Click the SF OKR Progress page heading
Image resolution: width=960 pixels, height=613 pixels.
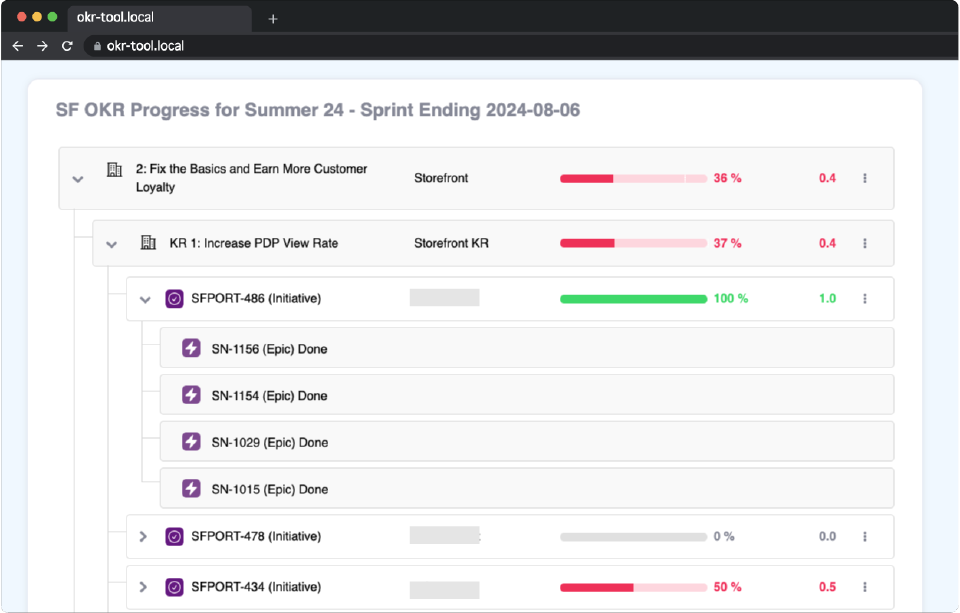click(x=318, y=110)
